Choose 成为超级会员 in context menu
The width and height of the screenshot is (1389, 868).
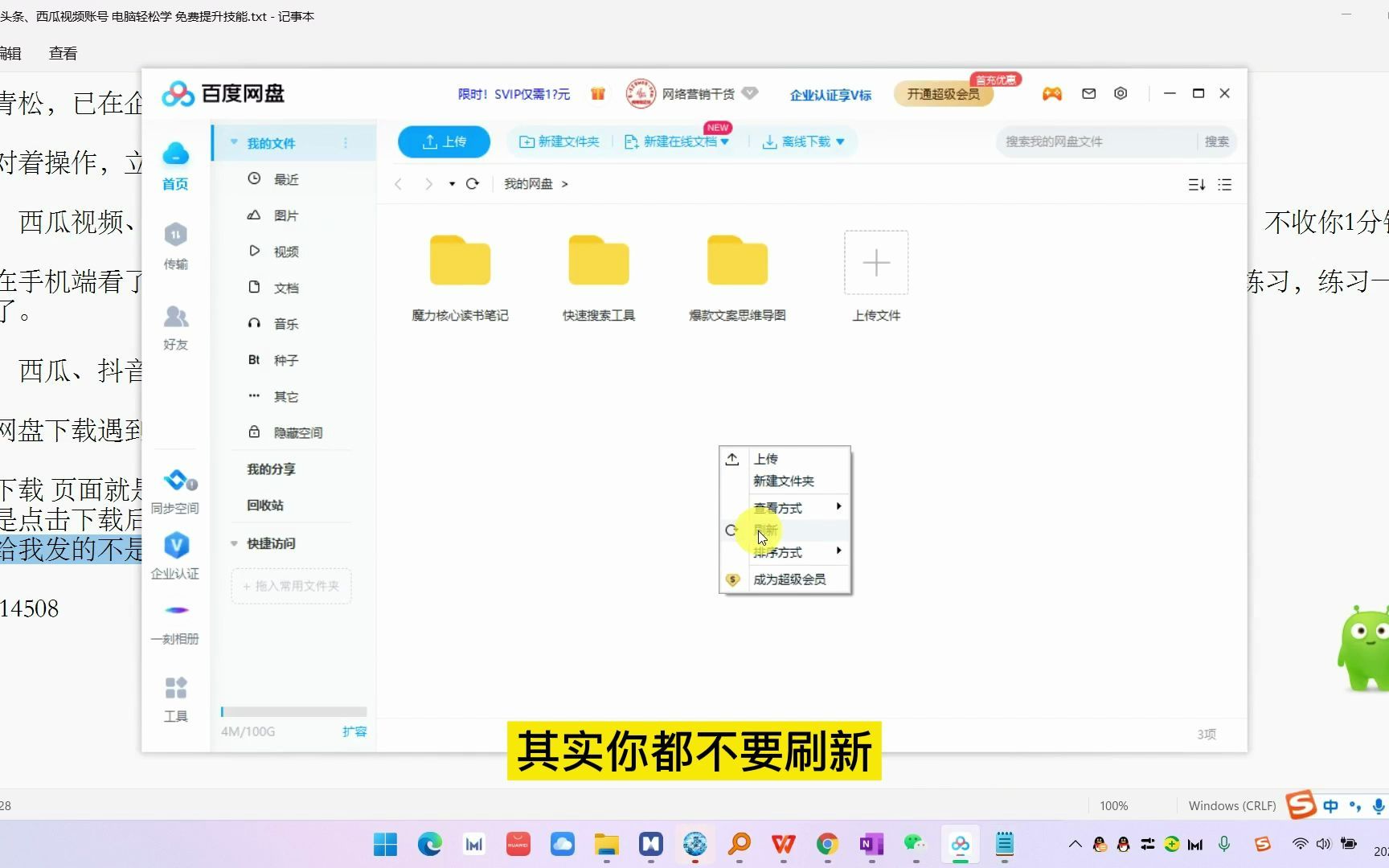click(x=785, y=579)
